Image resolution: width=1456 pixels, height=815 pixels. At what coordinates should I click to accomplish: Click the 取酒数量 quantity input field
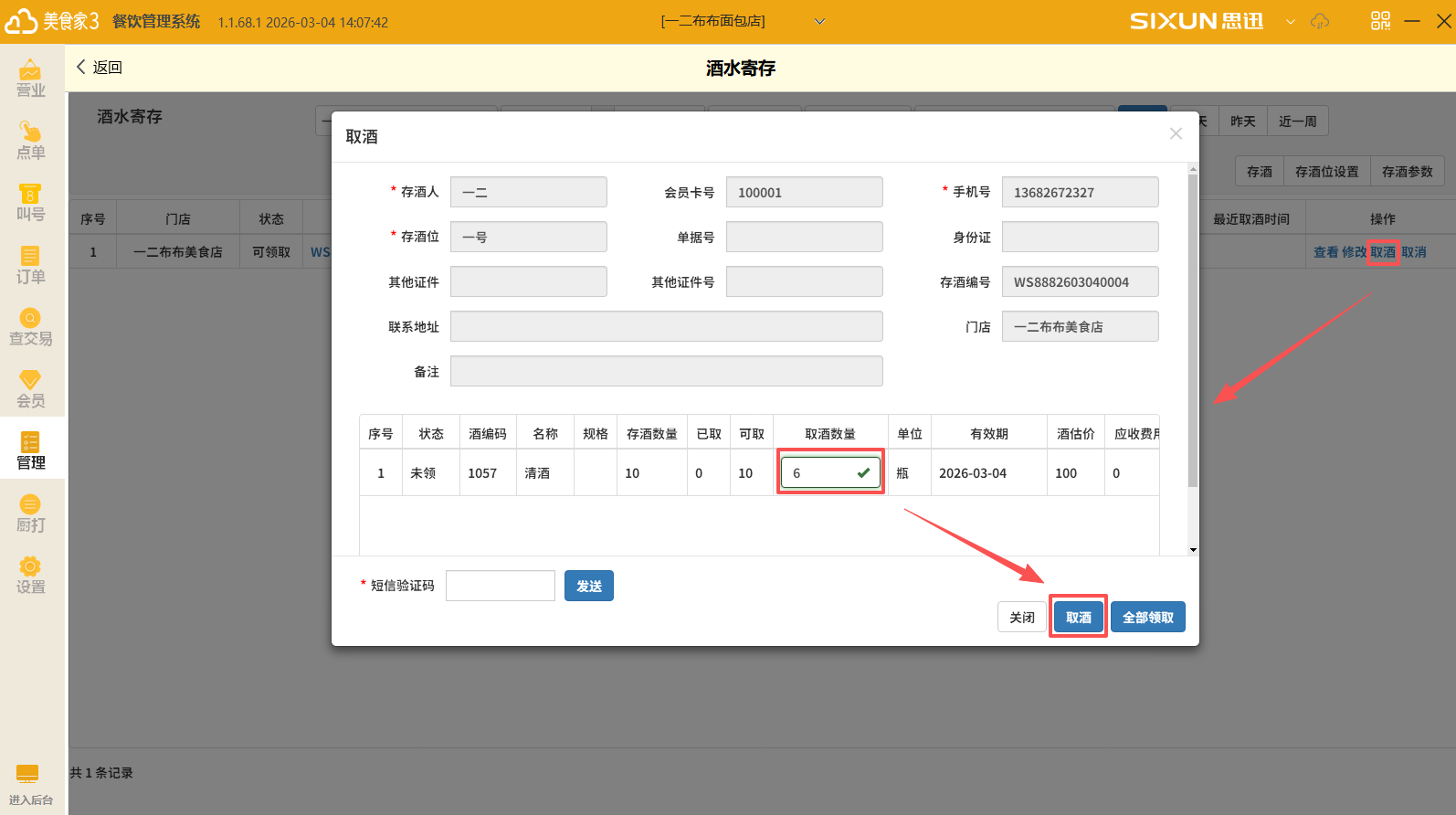pos(820,473)
